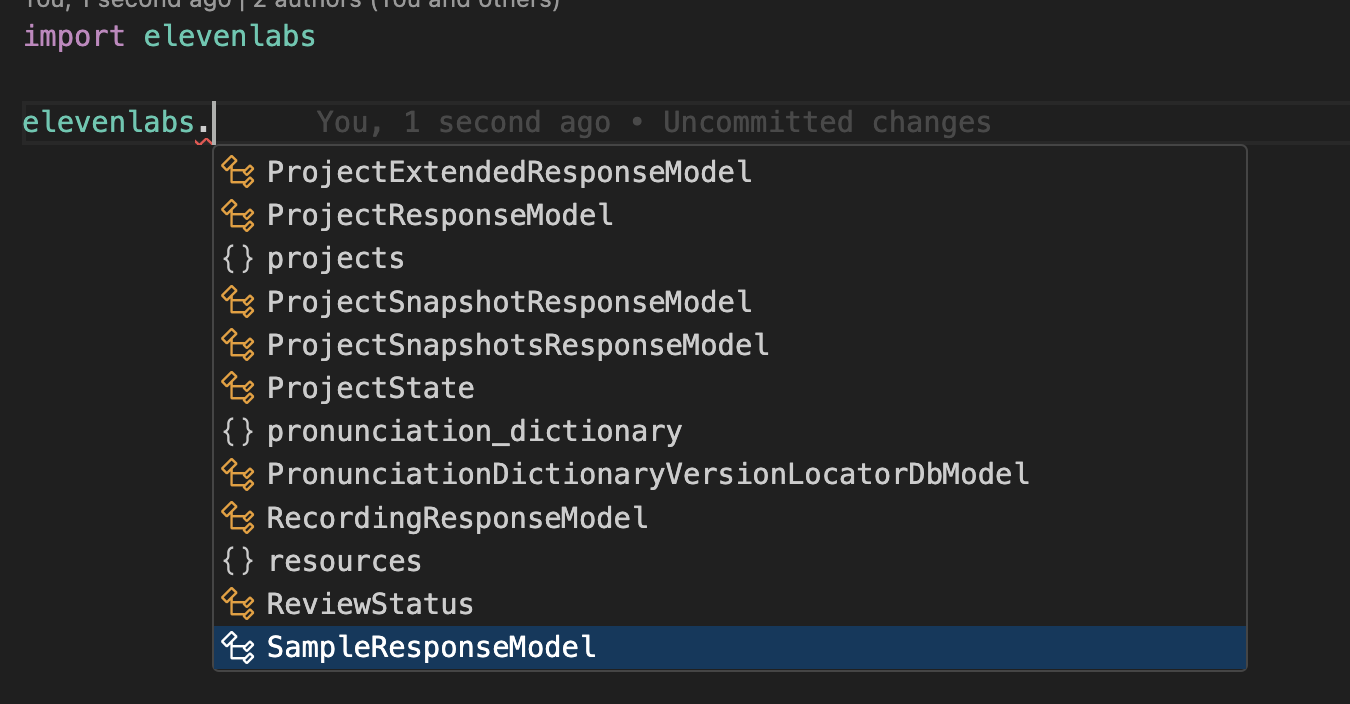Select PronunciationDictionaryVersionLocatorDbModel suggestion
The height and width of the screenshot is (704, 1350).
coord(648,474)
